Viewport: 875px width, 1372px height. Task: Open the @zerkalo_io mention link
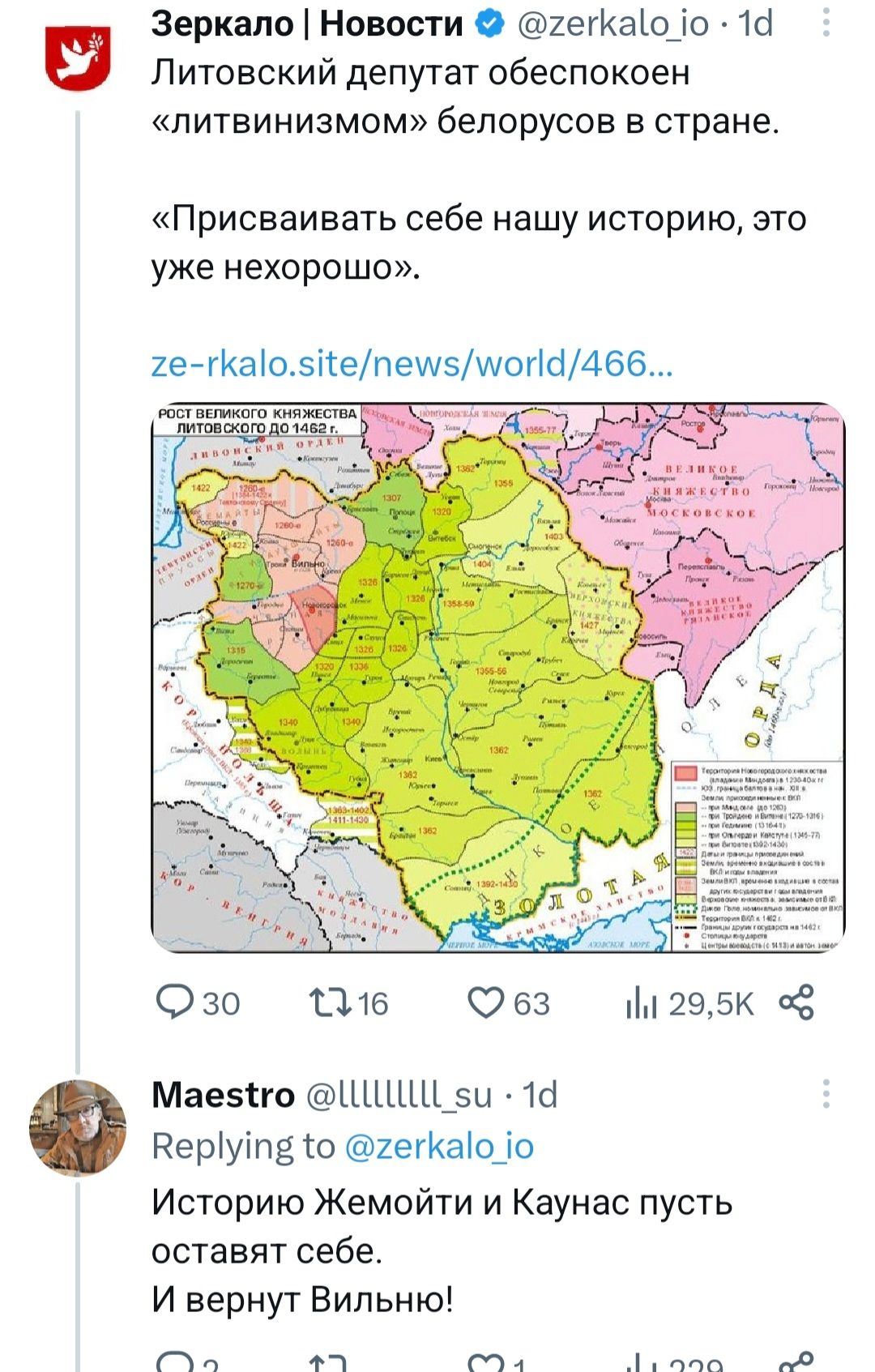(x=439, y=1147)
